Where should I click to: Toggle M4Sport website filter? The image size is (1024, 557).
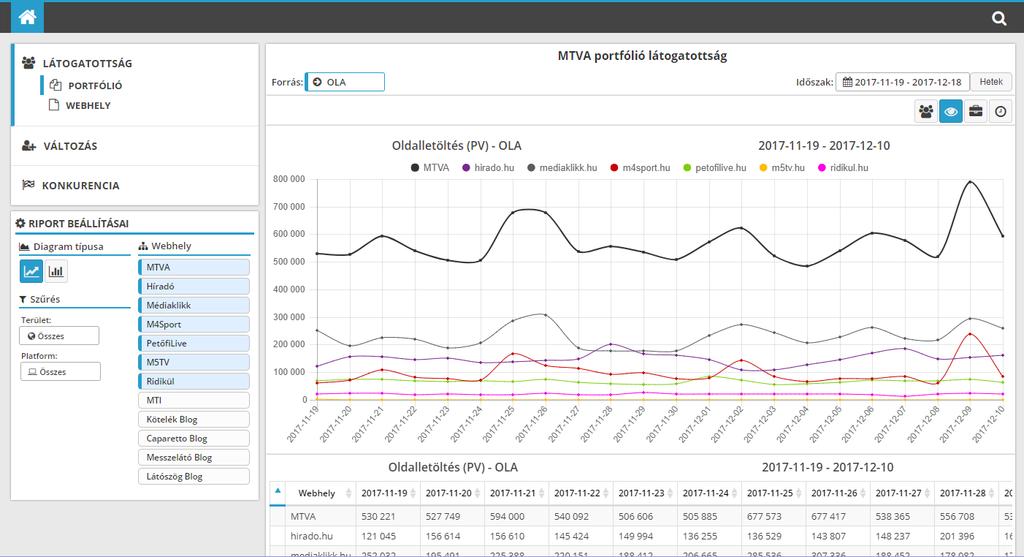[x=194, y=324]
